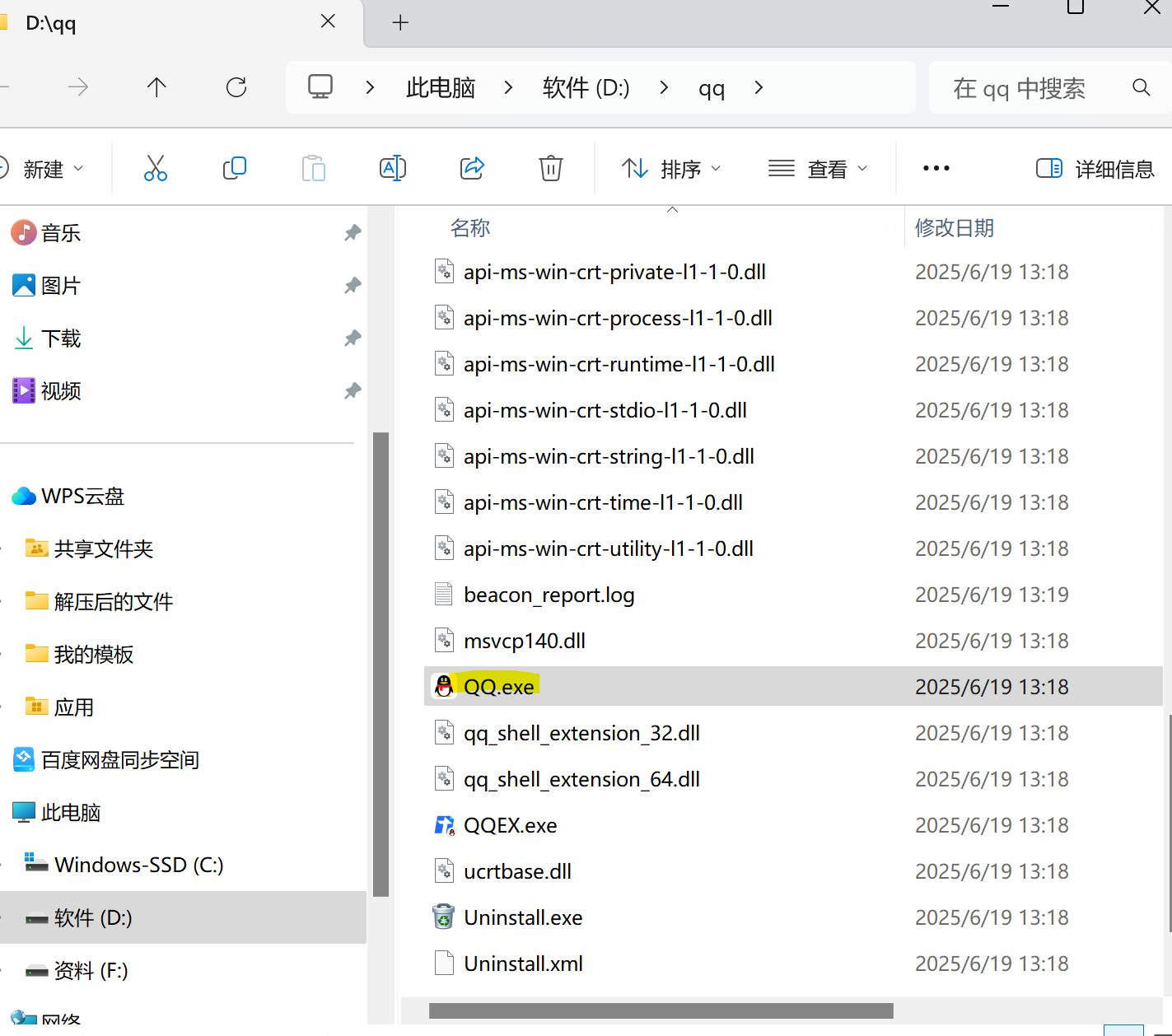Click the pin icon next to 图片

353,286
